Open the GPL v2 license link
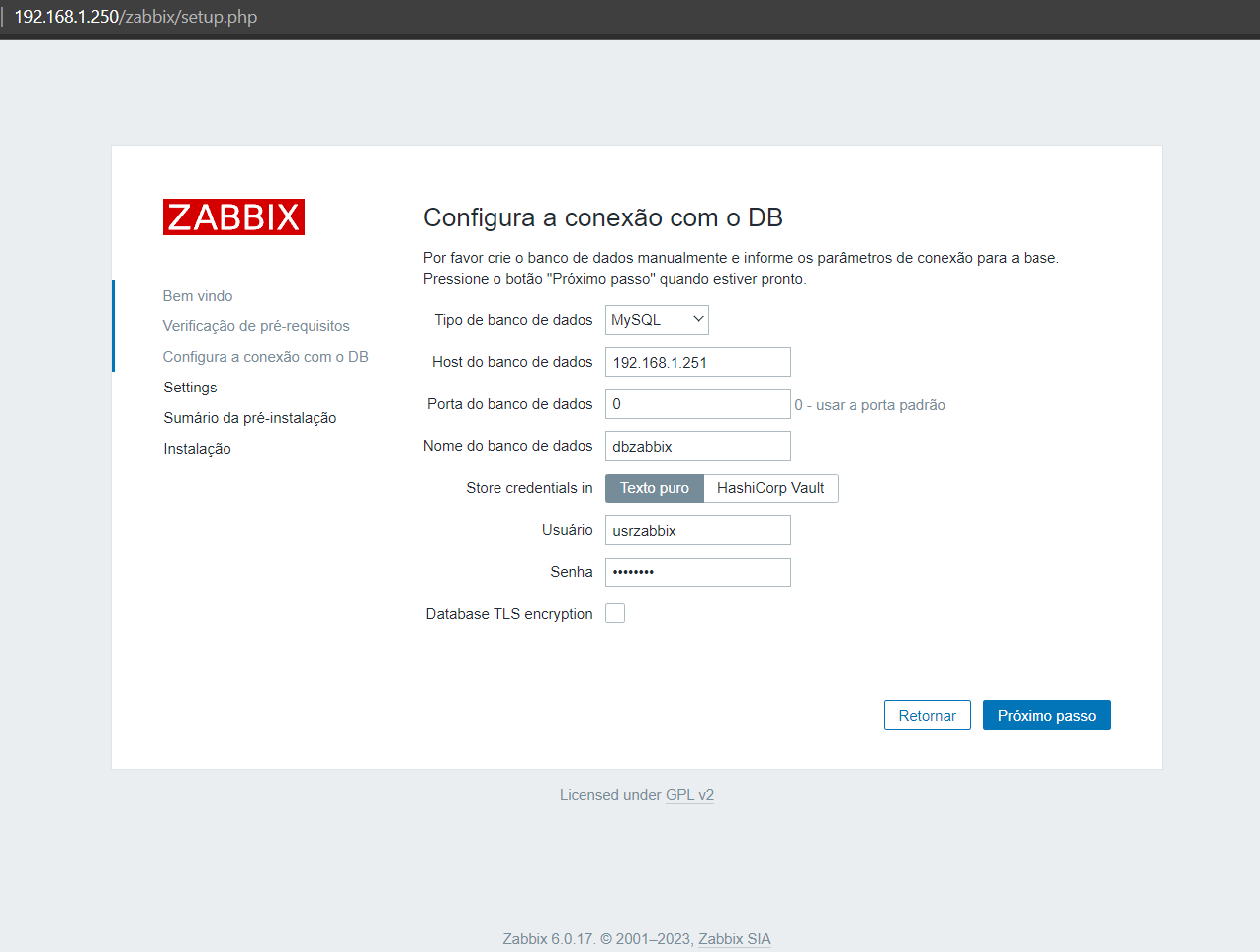The width and height of the screenshot is (1260, 952). 689,795
